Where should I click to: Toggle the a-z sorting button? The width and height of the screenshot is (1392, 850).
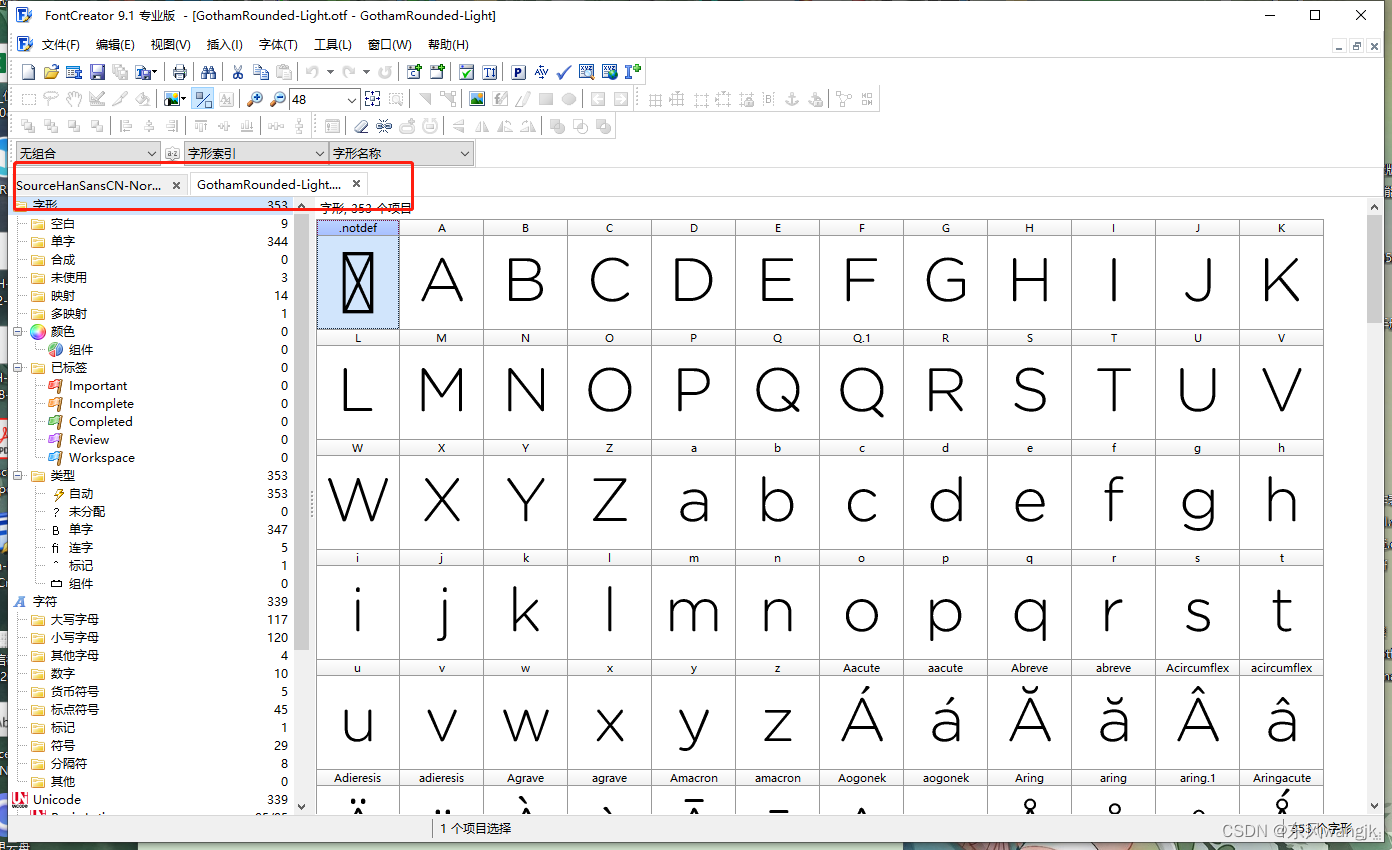(x=171, y=152)
